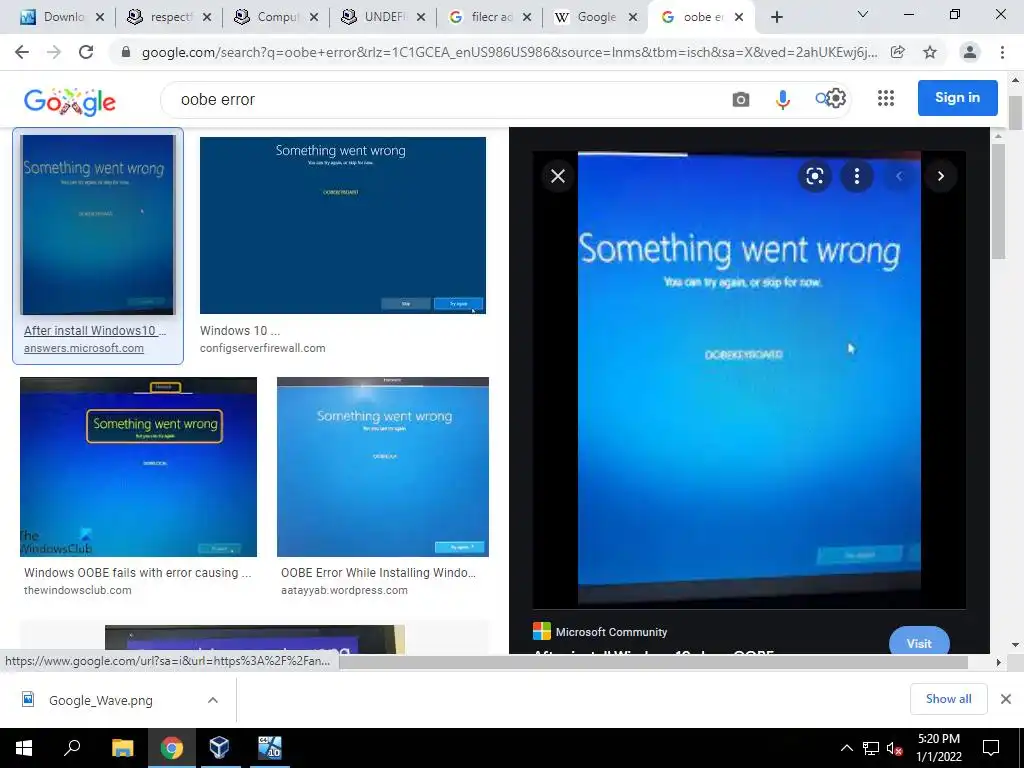Open Google quick settings gear
Screen dimensions: 1024x768
click(835, 99)
